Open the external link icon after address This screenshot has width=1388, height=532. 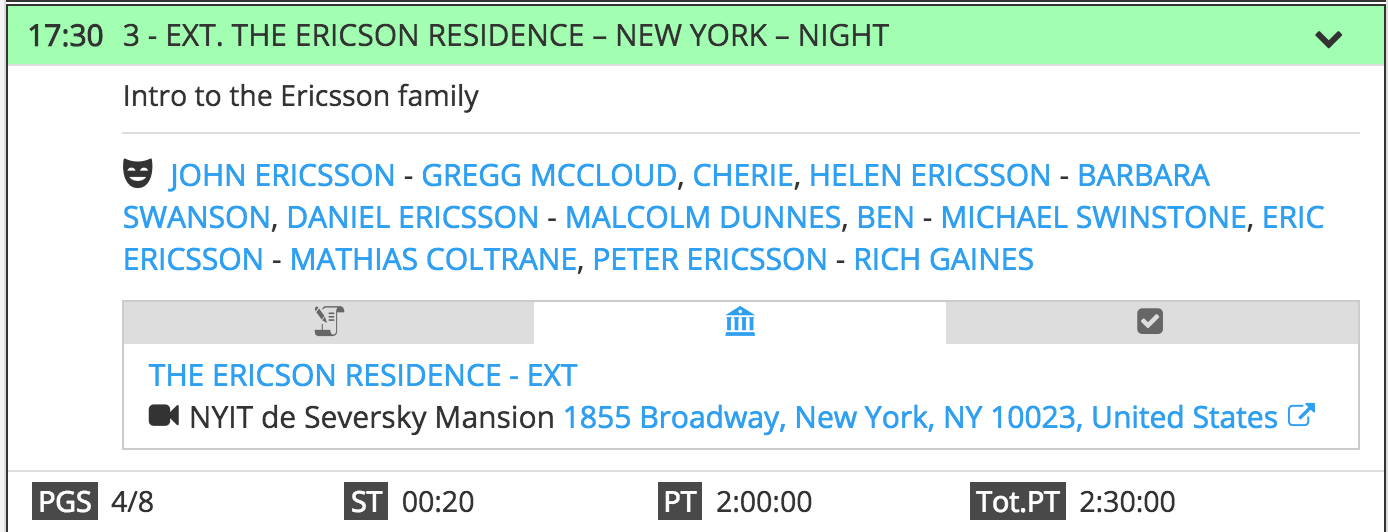1300,415
